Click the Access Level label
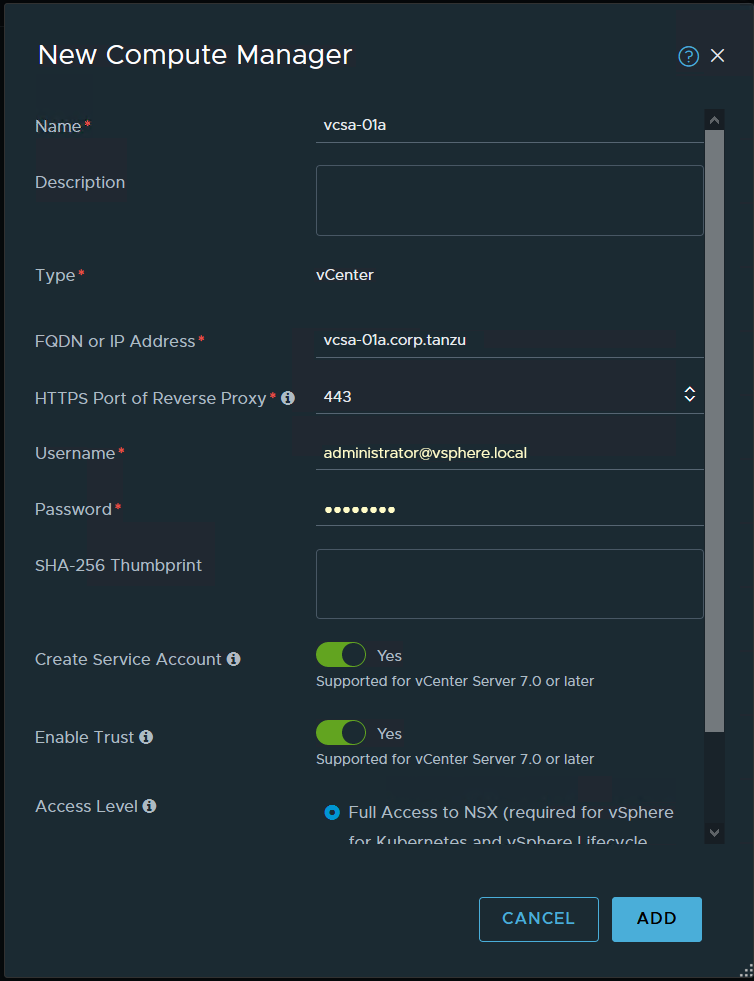Image resolution: width=754 pixels, height=981 pixels. click(x=86, y=806)
